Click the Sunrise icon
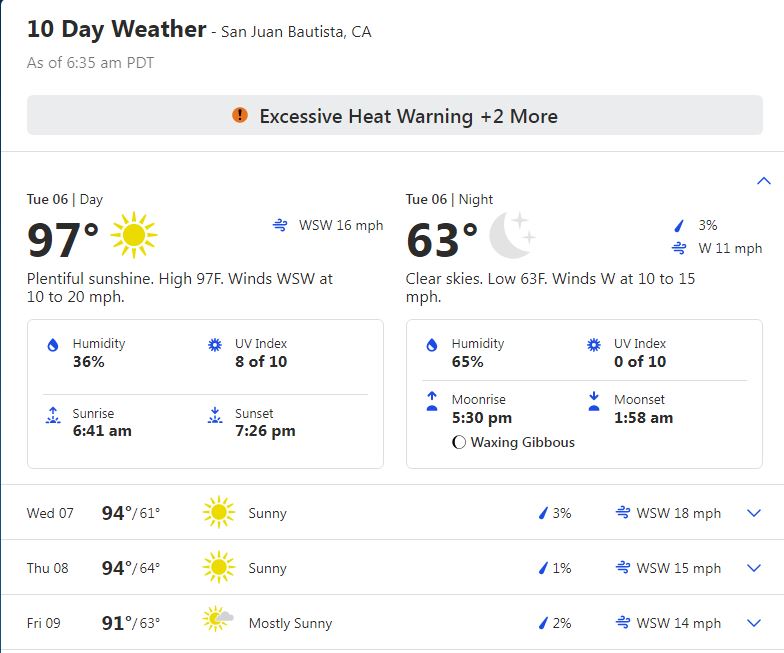The width and height of the screenshot is (784, 653). point(53,415)
